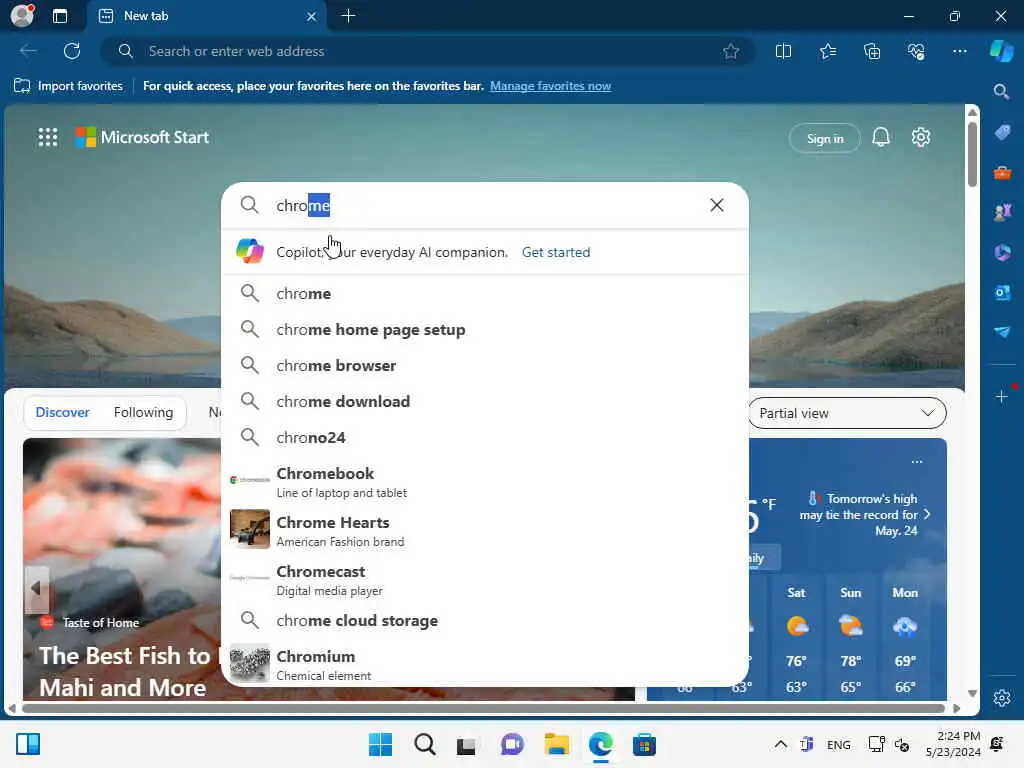
Task: Open Shopping tag in sidebar
Action: [1002, 133]
